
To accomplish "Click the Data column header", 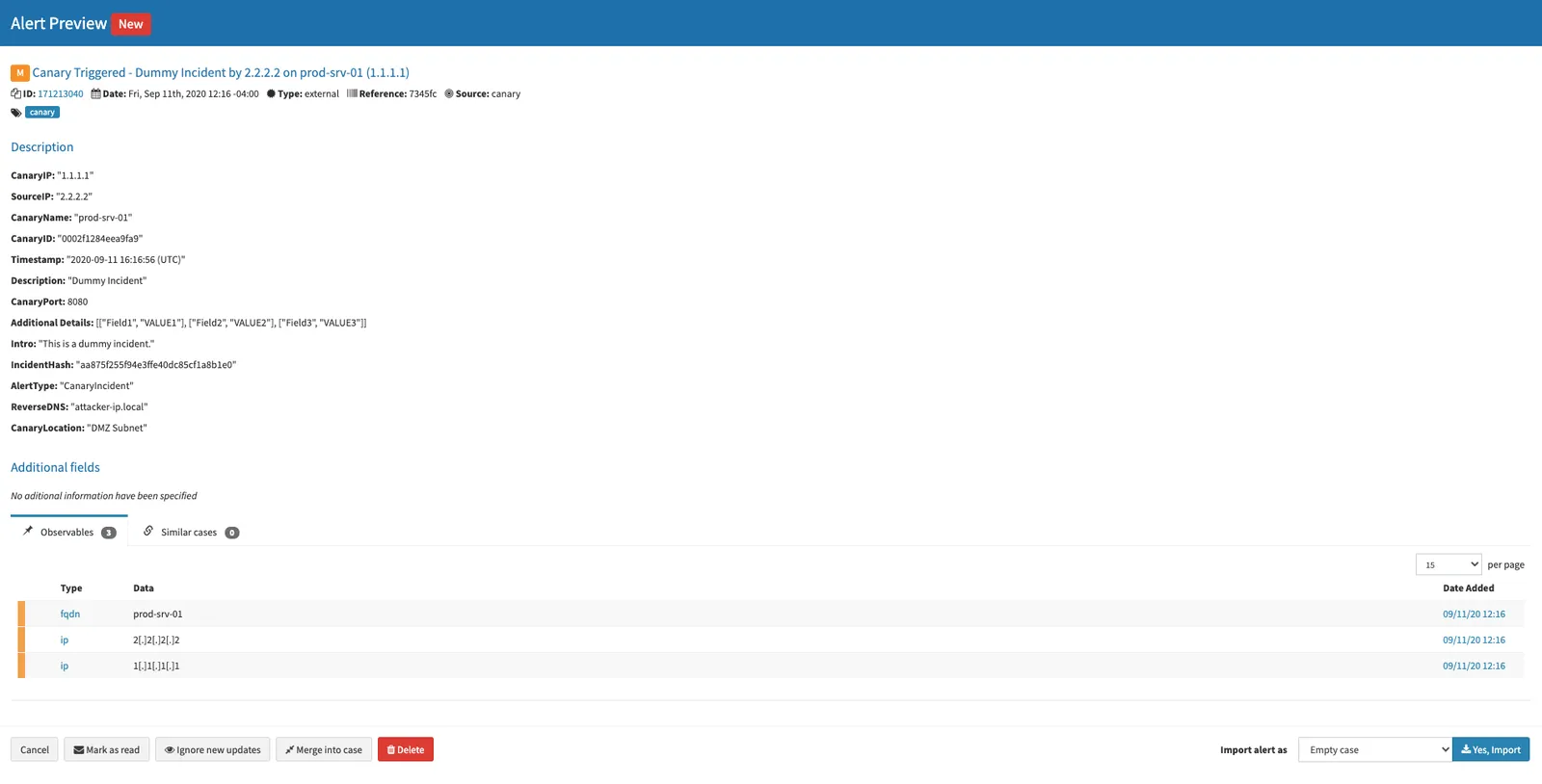I will pos(144,588).
